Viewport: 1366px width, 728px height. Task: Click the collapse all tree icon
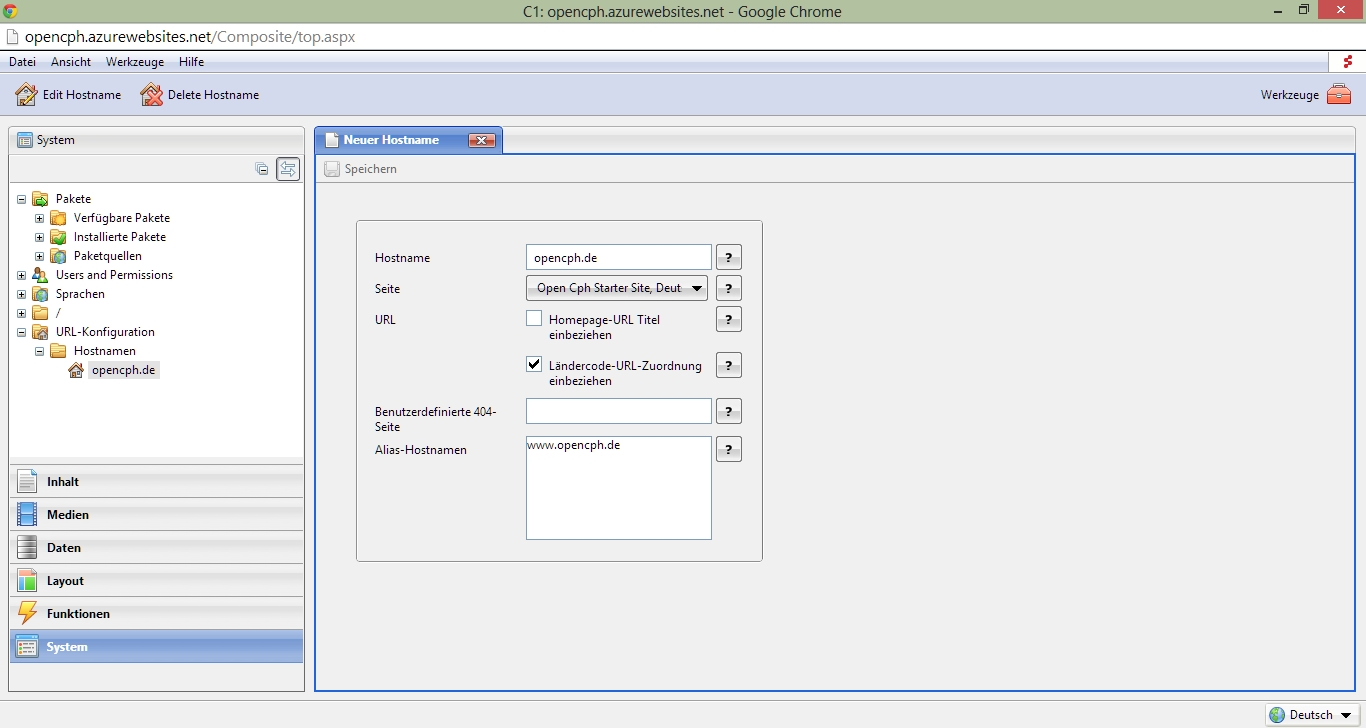click(x=262, y=169)
